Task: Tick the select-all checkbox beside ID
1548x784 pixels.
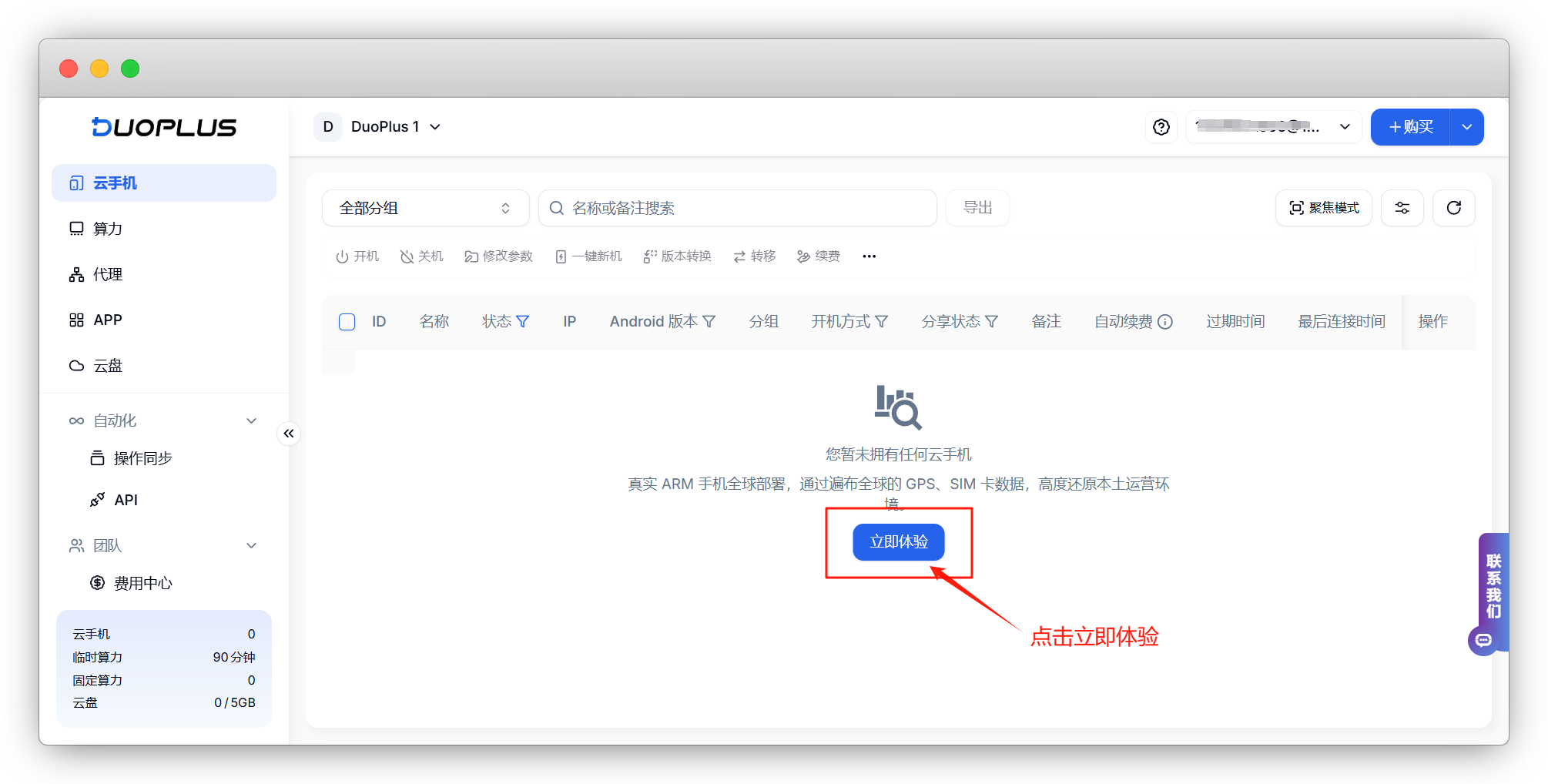Action: 347,322
